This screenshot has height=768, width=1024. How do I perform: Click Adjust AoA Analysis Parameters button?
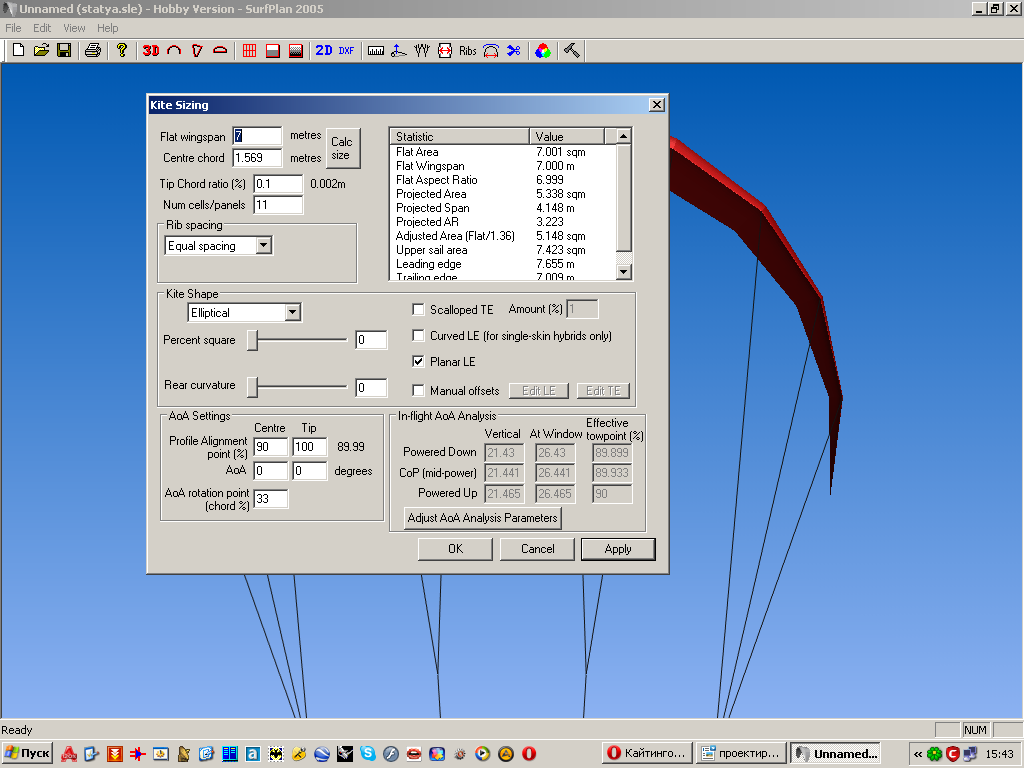482,518
